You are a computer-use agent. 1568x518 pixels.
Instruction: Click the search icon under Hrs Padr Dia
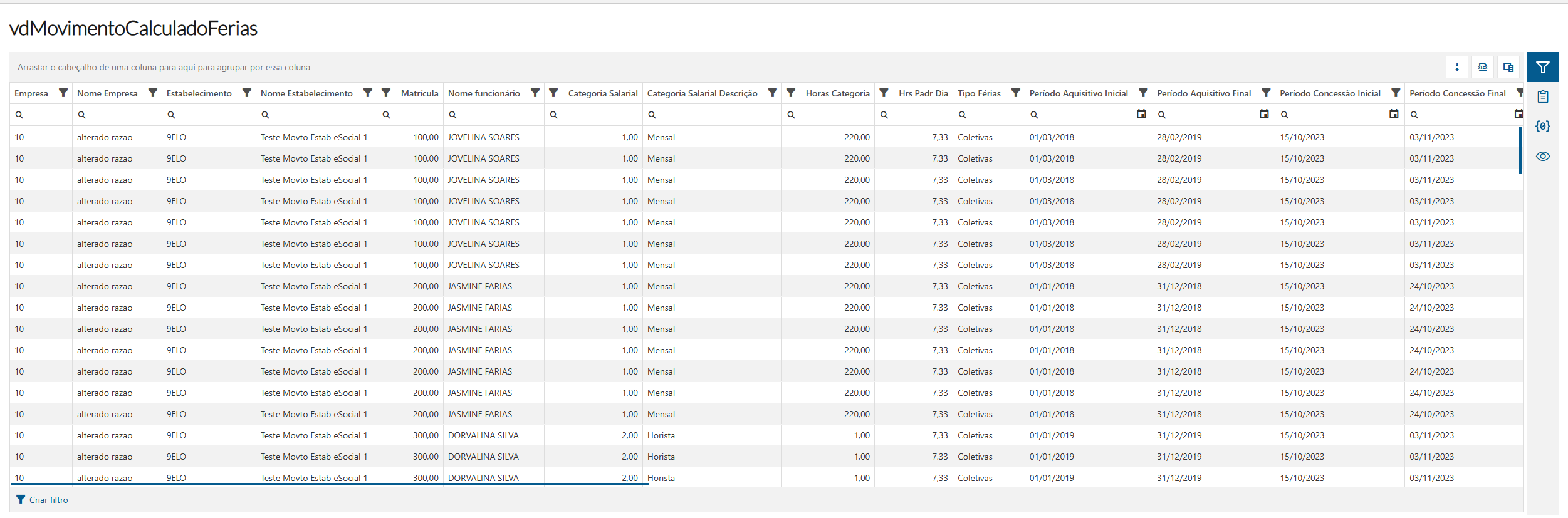click(x=884, y=115)
